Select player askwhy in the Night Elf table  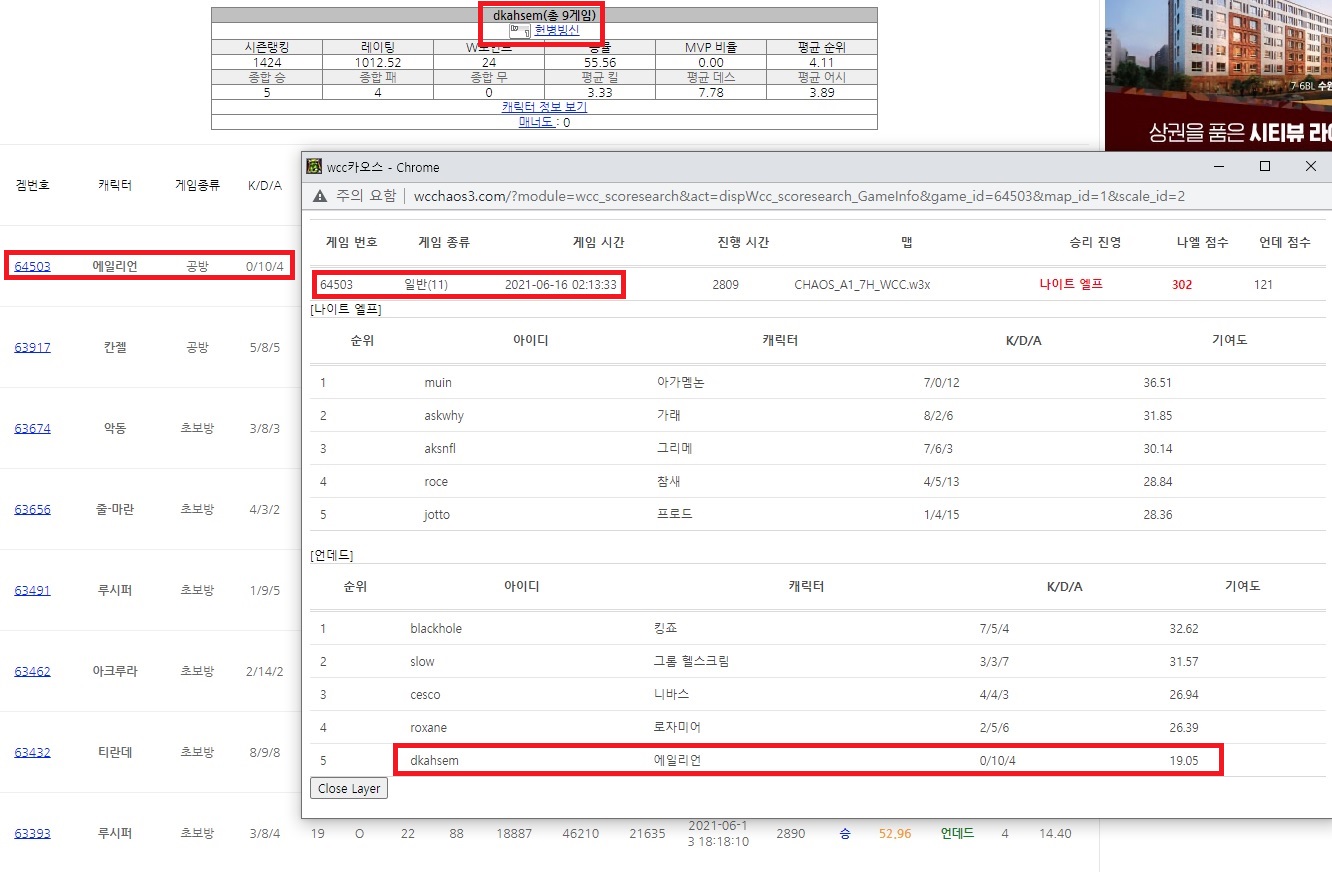click(444, 415)
